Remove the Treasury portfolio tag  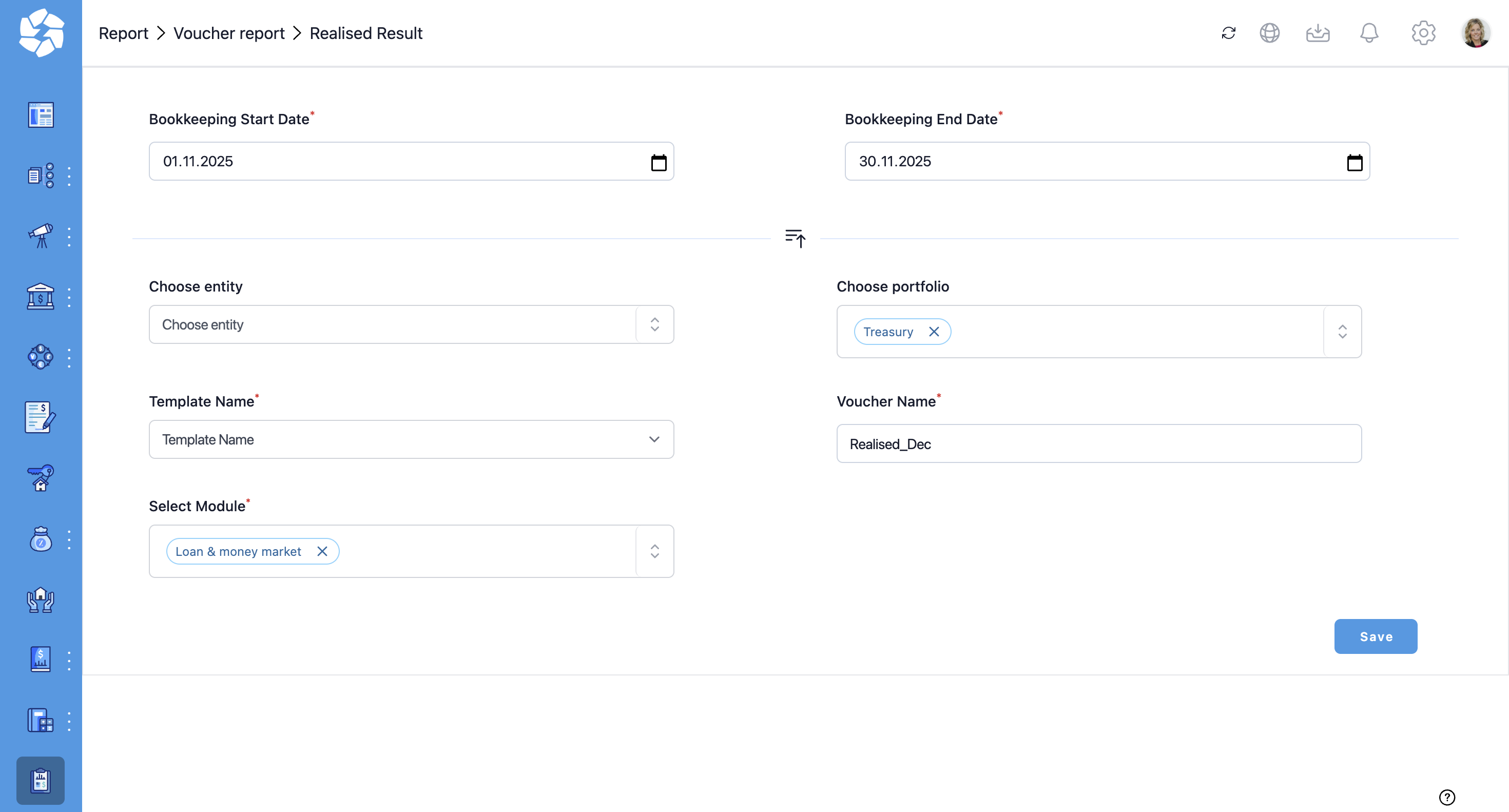[x=934, y=332]
